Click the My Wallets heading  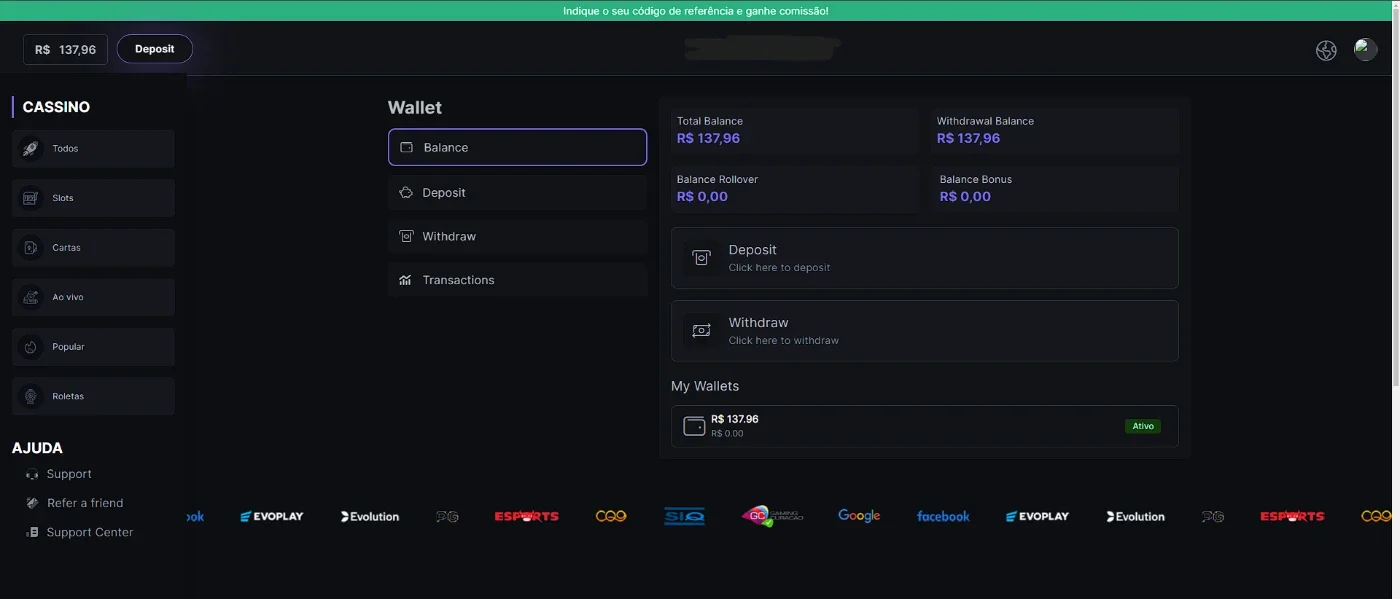tap(705, 386)
